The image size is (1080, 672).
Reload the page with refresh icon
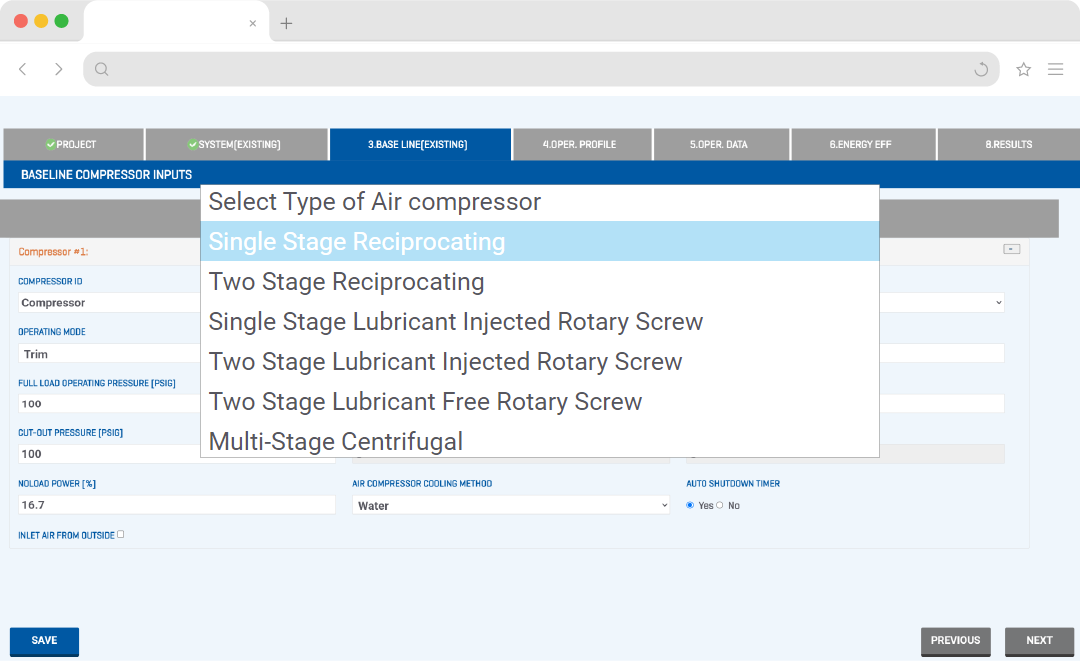pyautogui.click(x=981, y=69)
